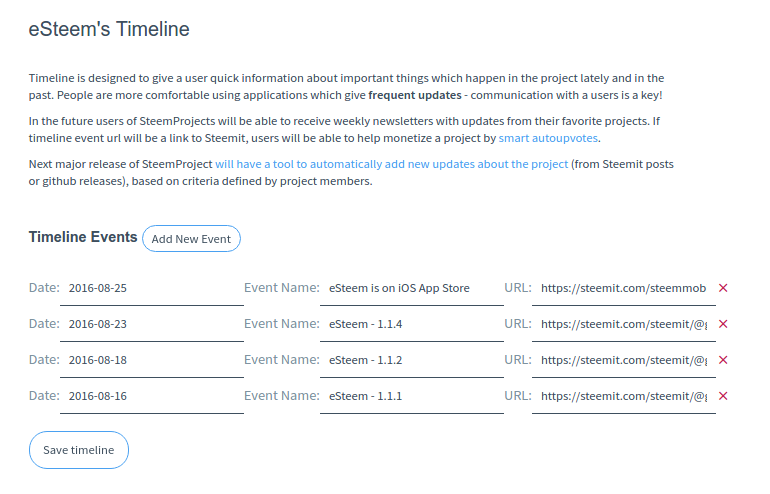This screenshot has height=494, width=770.
Task: Edit the date field showing 2016-08-25
Action: point(151,288)
